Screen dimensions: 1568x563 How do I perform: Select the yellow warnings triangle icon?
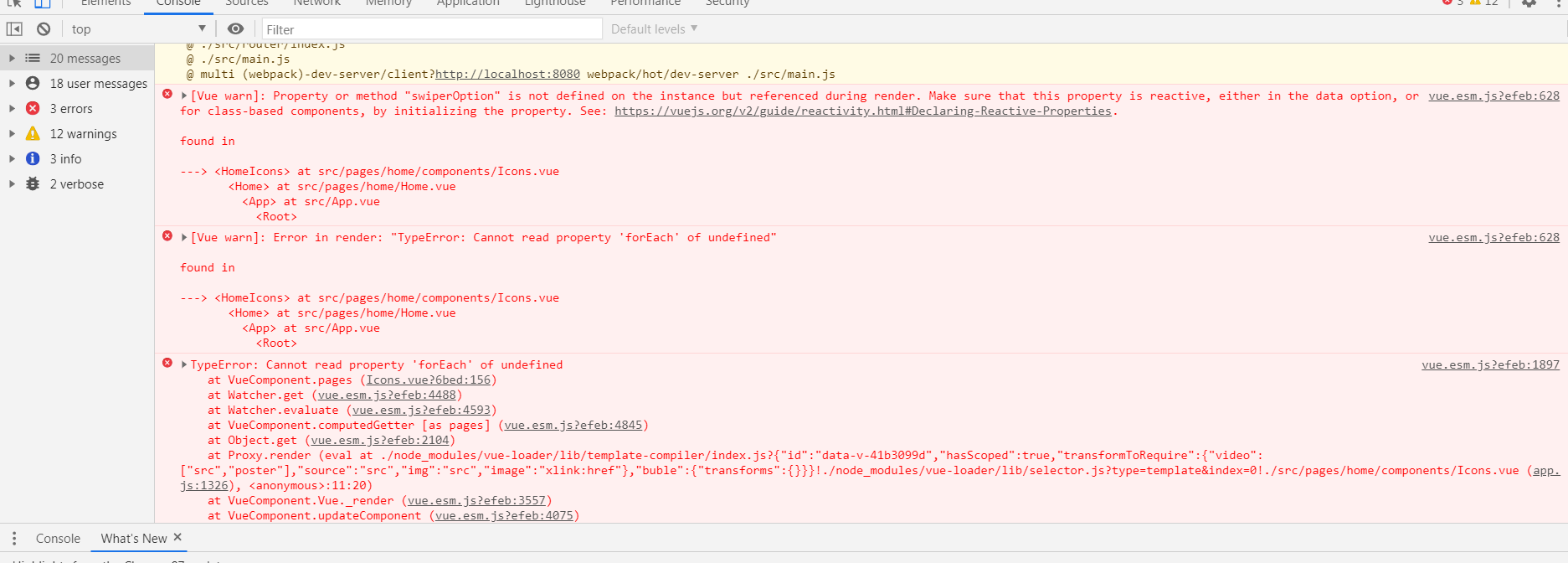coord(33,134)
